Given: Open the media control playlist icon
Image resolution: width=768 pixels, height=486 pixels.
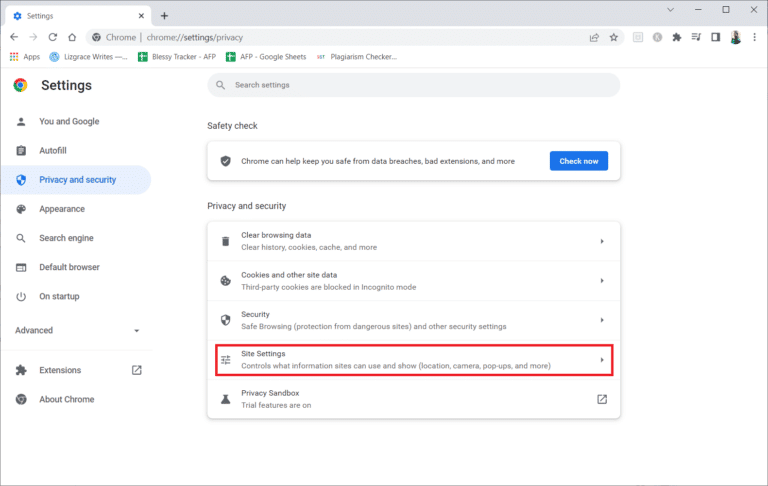Looking at the screenshot, I should pyautogui.click(x=696, y=37).
